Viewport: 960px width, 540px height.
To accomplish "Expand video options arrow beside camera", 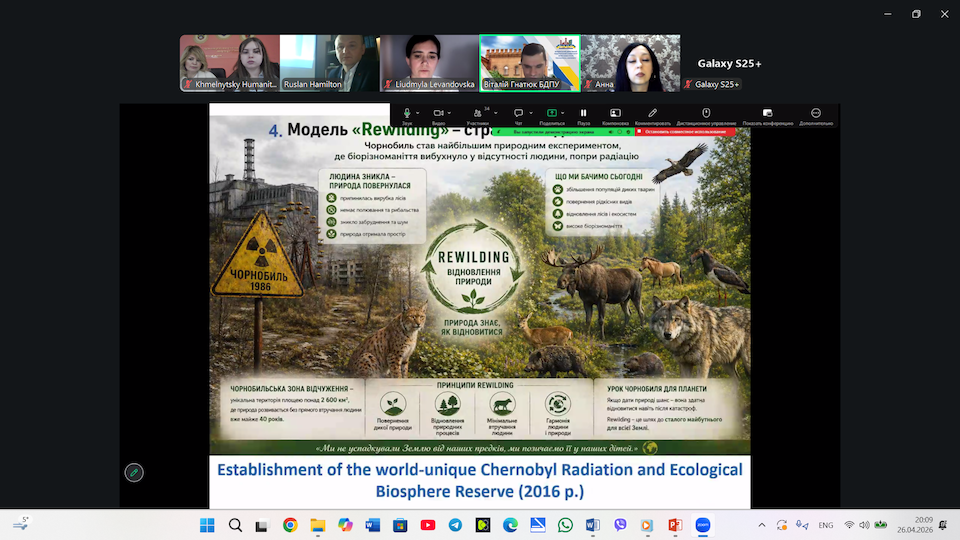I will (x=452, y=112).
